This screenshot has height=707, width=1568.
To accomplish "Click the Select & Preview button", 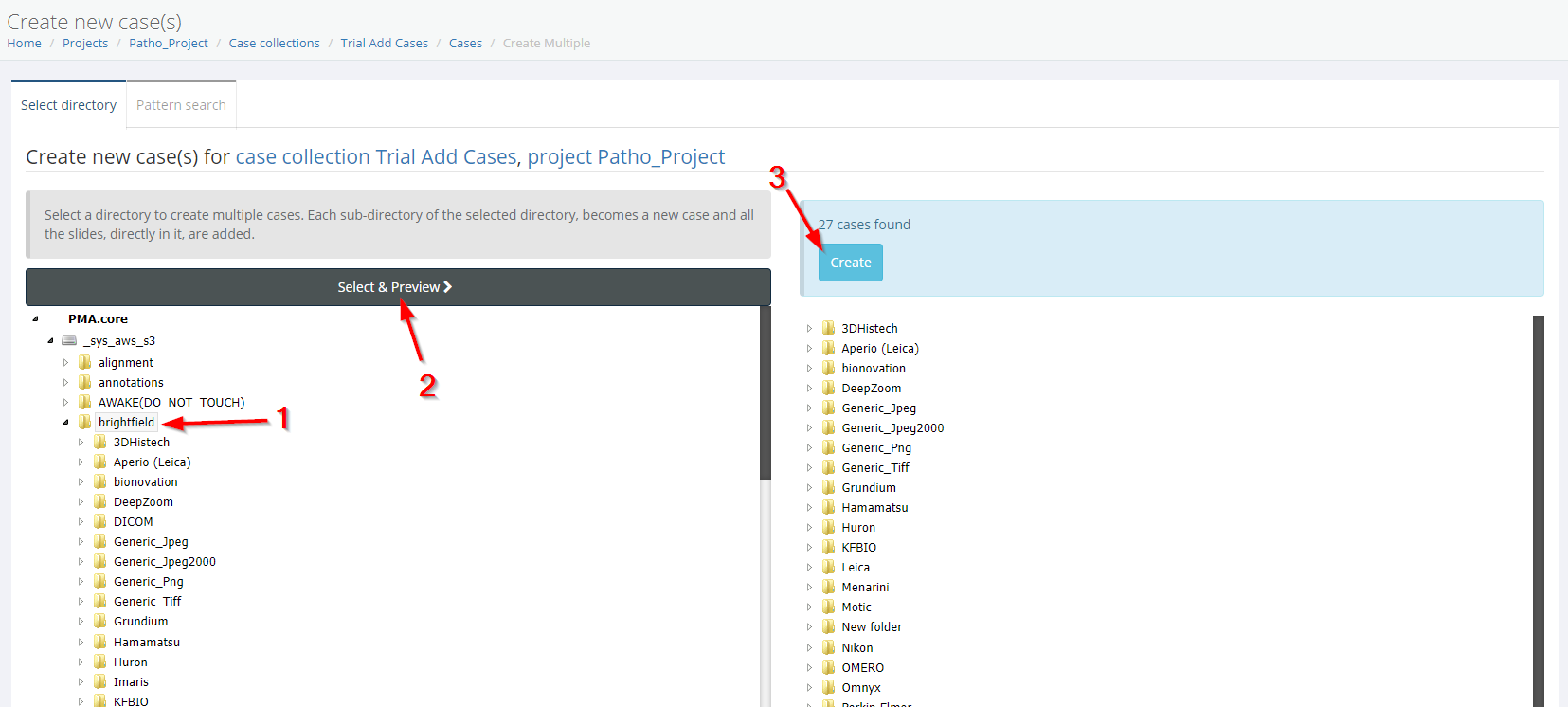I will coord(397,287).
